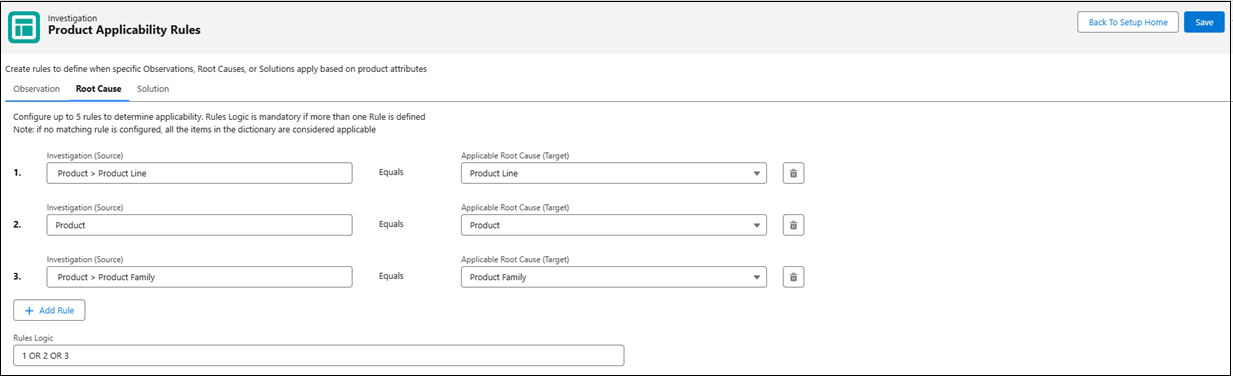Screen dimensions: 1233x378
Task: Switch to the Solution tab
Action: tap(153, 89)
